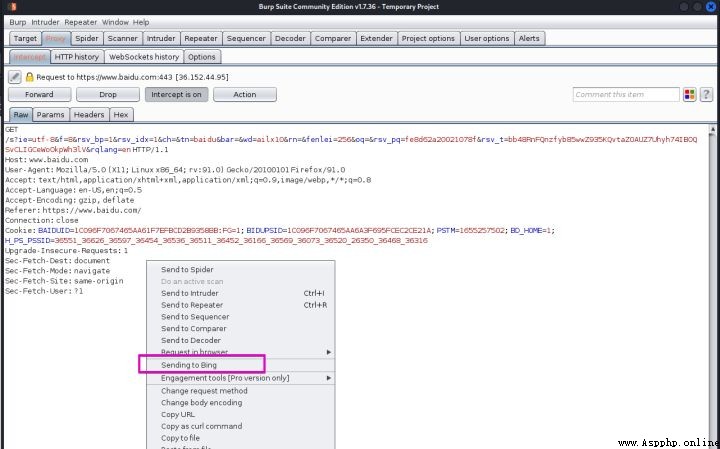Click the request editor scroll-up arrow

tap(713, 129)
